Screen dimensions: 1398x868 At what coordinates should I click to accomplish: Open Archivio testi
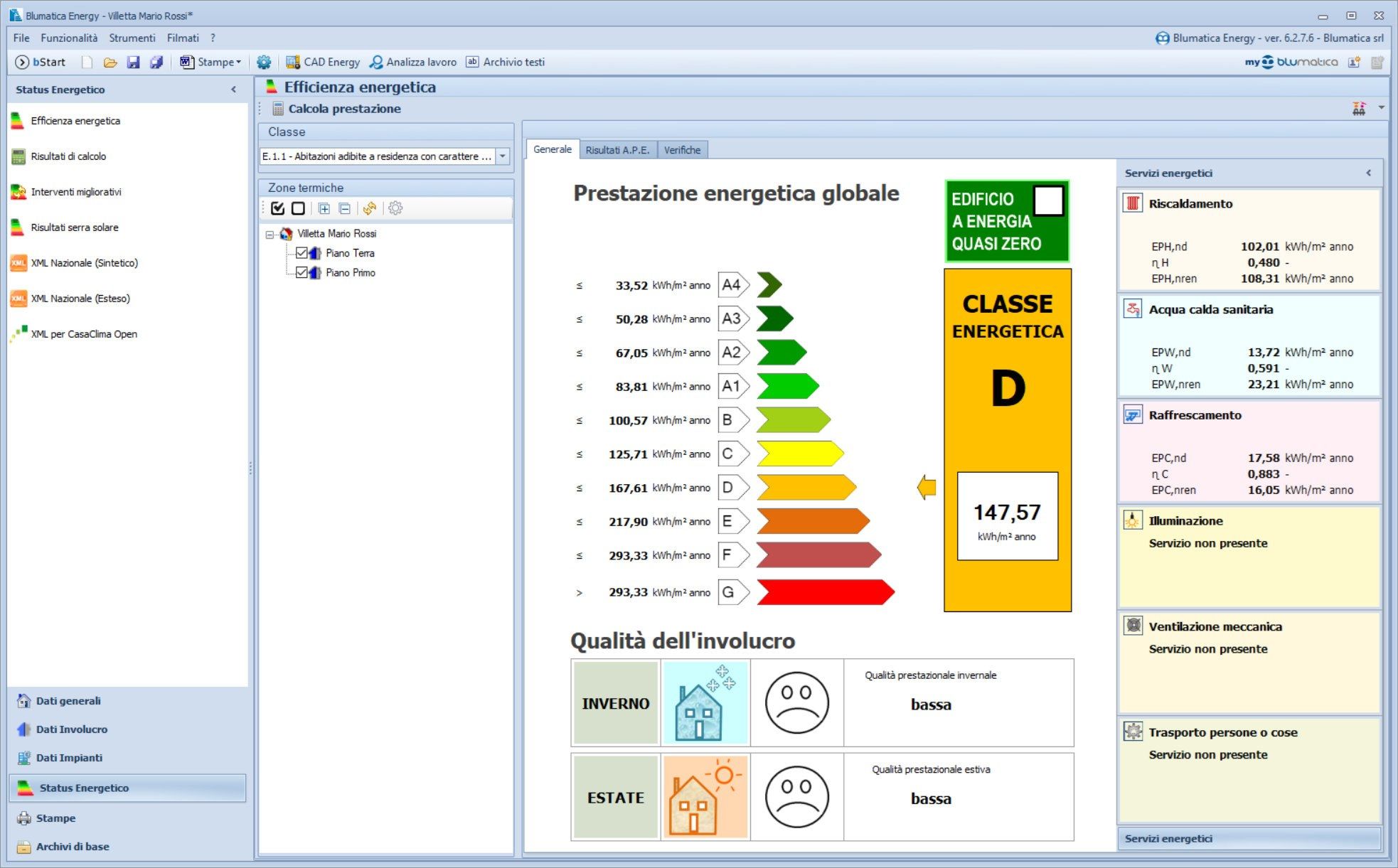[507, 62]
